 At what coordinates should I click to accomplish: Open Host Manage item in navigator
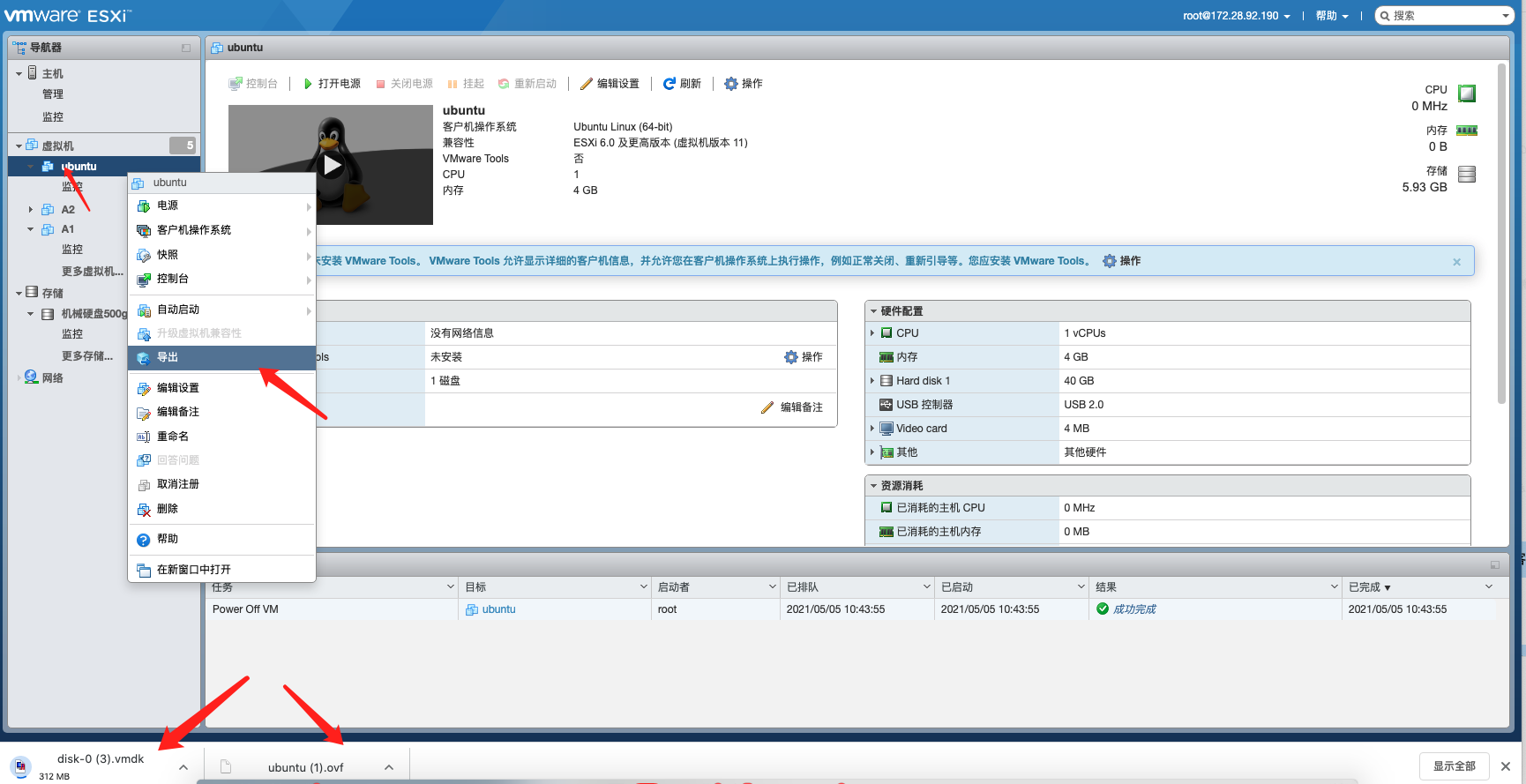pos(53,94)
